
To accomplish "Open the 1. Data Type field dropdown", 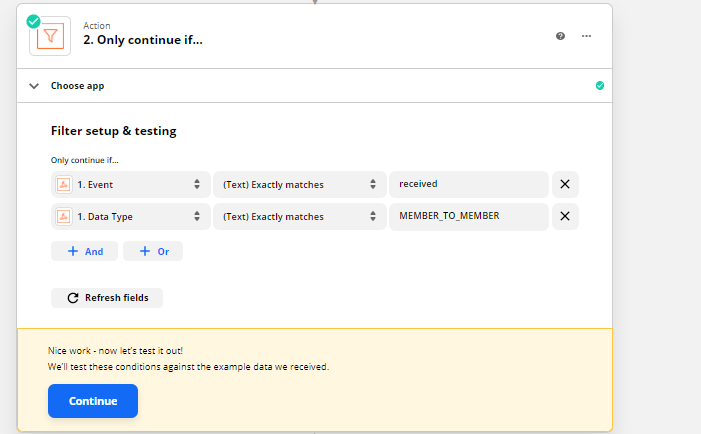I will coord(131,217).
